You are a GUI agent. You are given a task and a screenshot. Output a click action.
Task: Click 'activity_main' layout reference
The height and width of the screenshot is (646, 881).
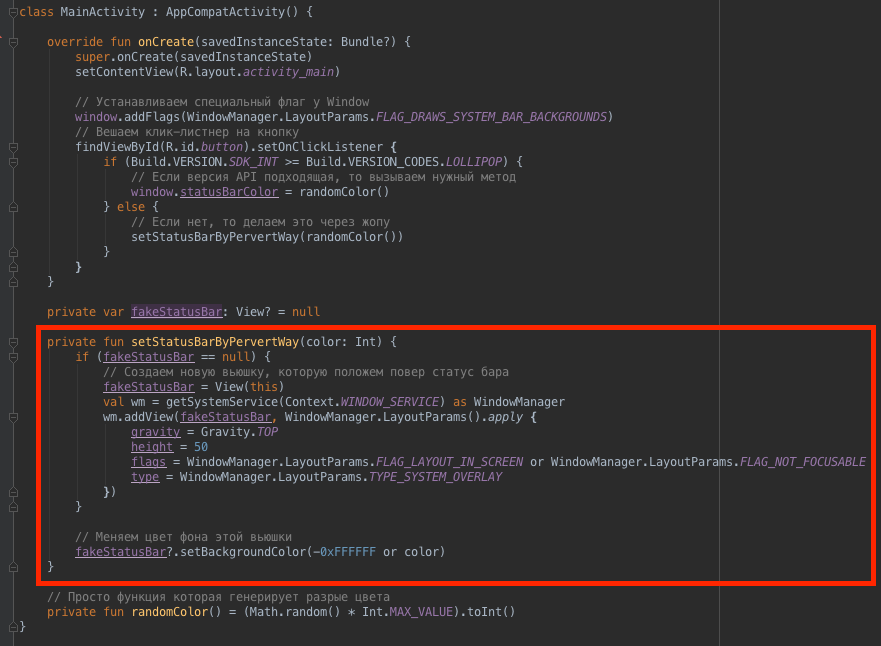click(288, 72)
